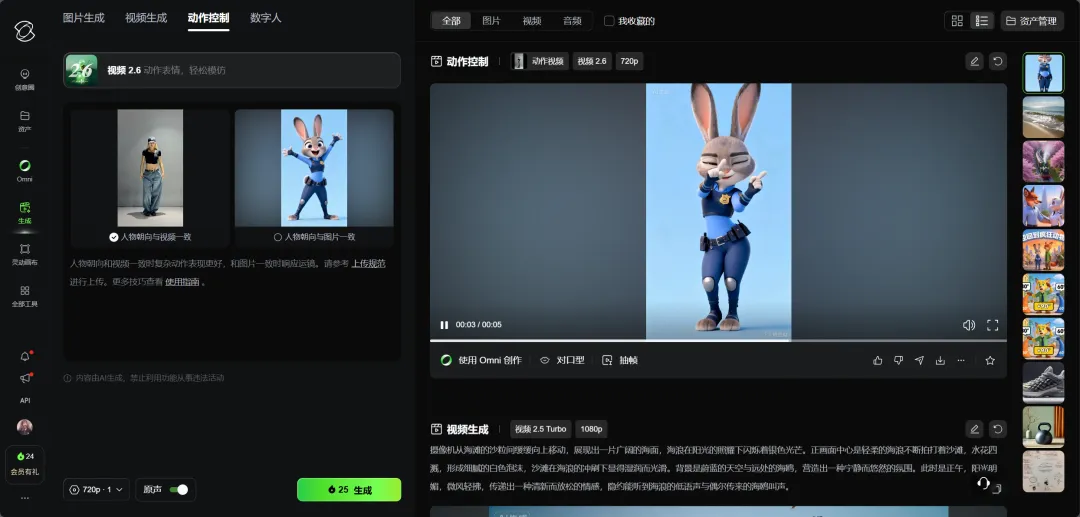Click the uploaded dance reference video

point(150,168)
